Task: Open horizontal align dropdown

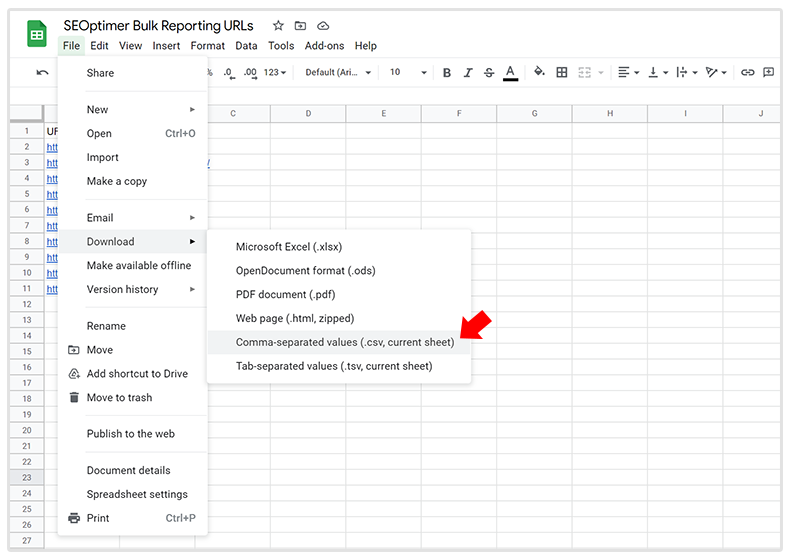Action: (x=628, y=73)
